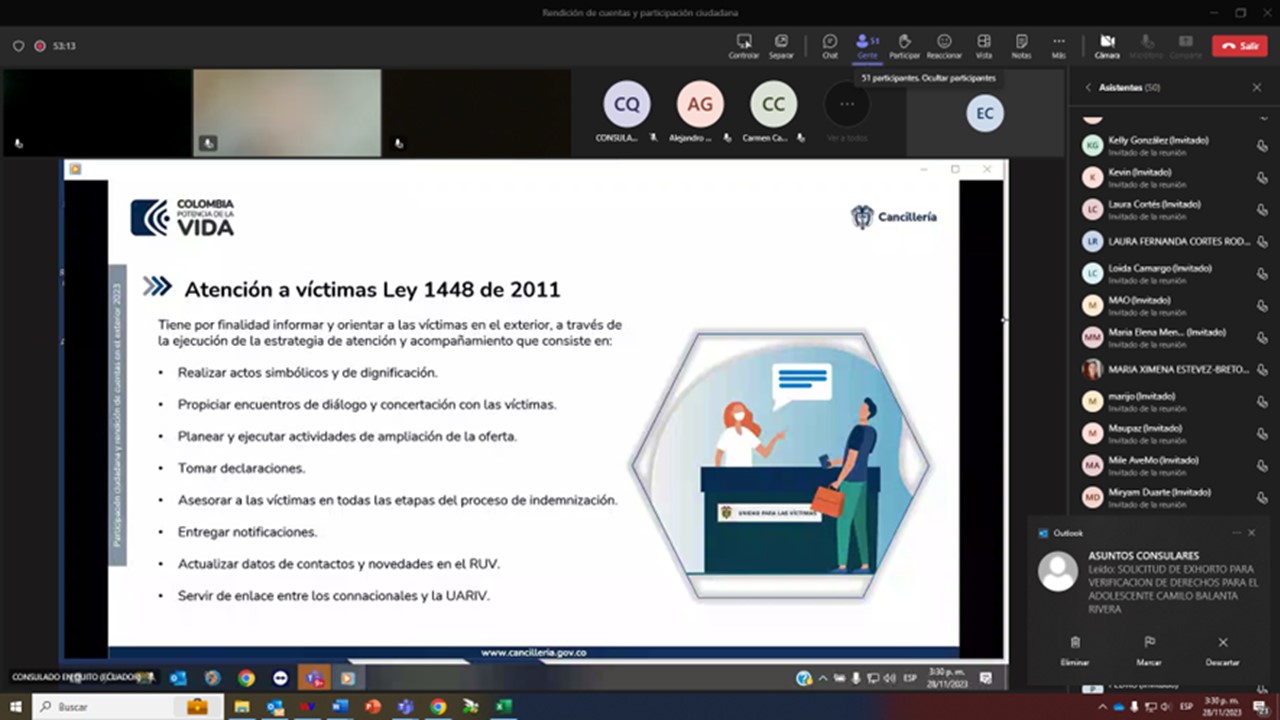Click the recording indicator next to timer
Screen dimensions: 1280x720
[40, 46]
